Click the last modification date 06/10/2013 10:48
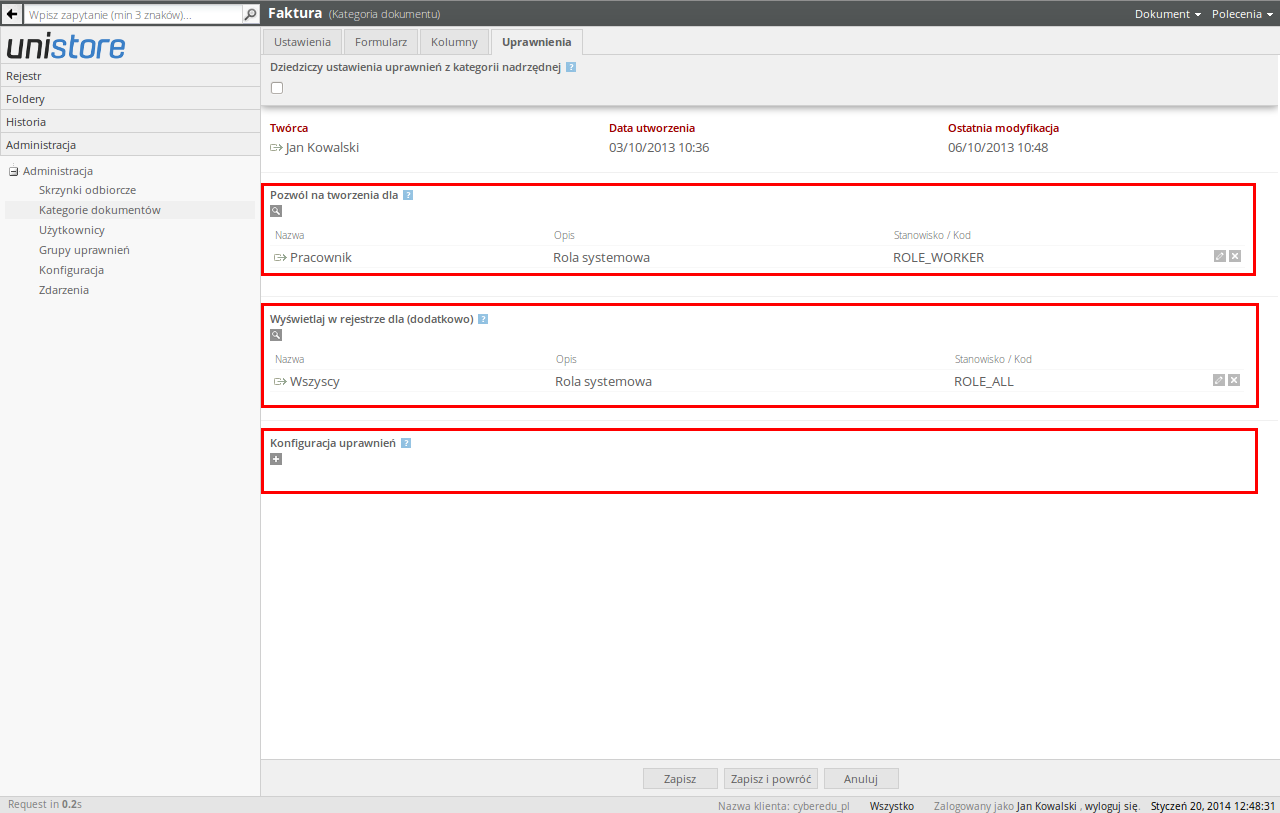 click(x=998, y=147)
